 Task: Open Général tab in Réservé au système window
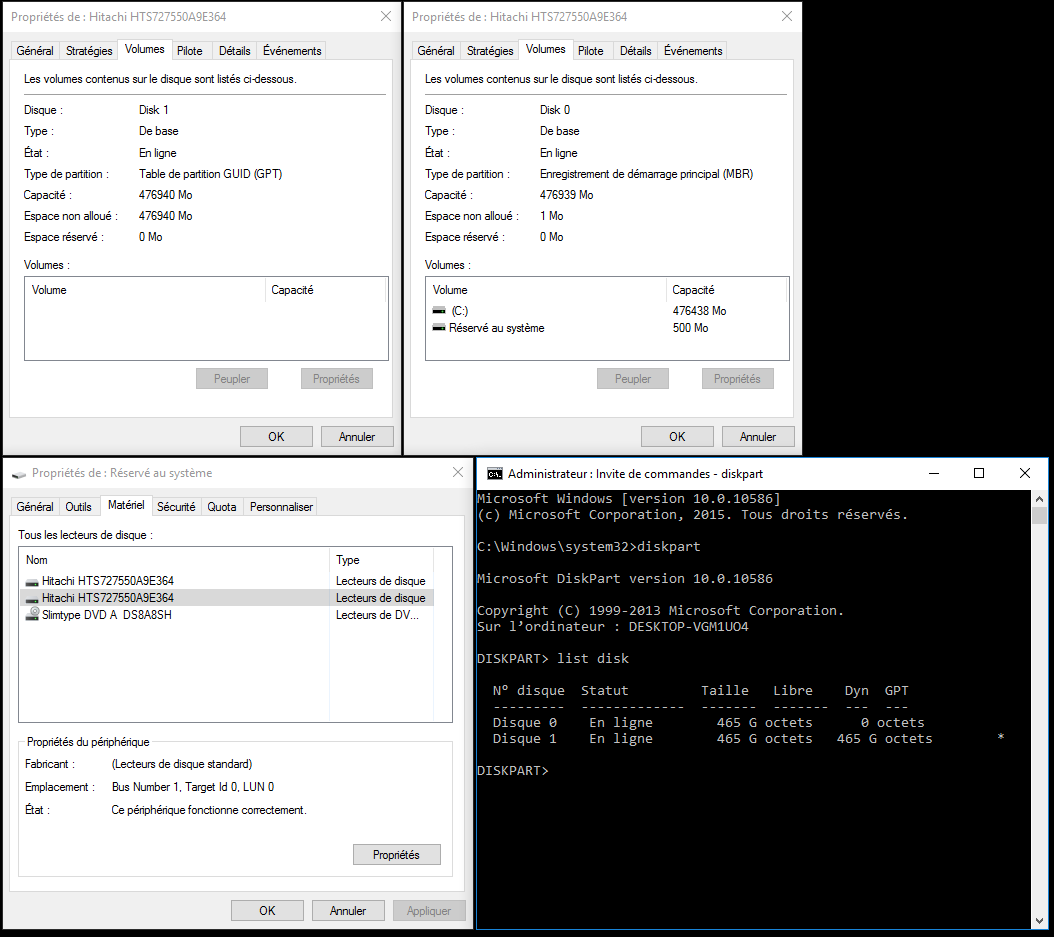tap(35, 507)
